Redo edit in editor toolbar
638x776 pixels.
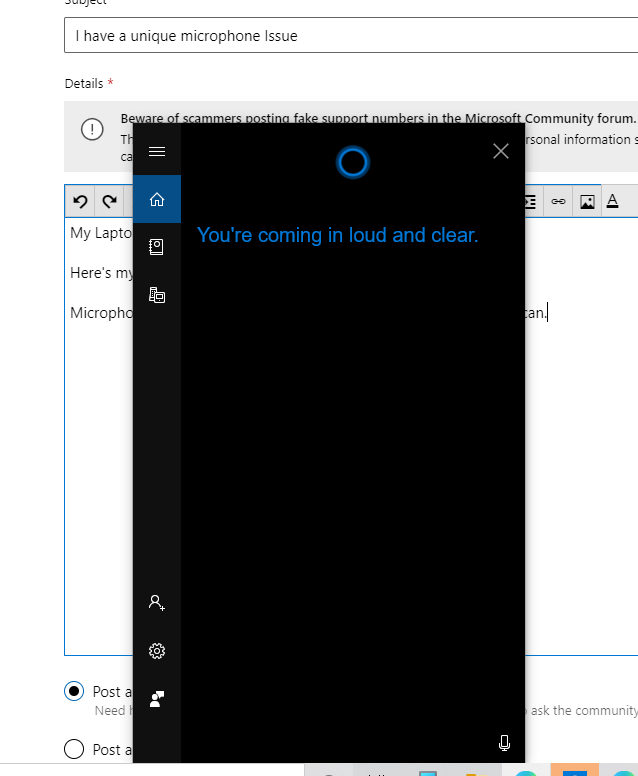pos(109,201)
